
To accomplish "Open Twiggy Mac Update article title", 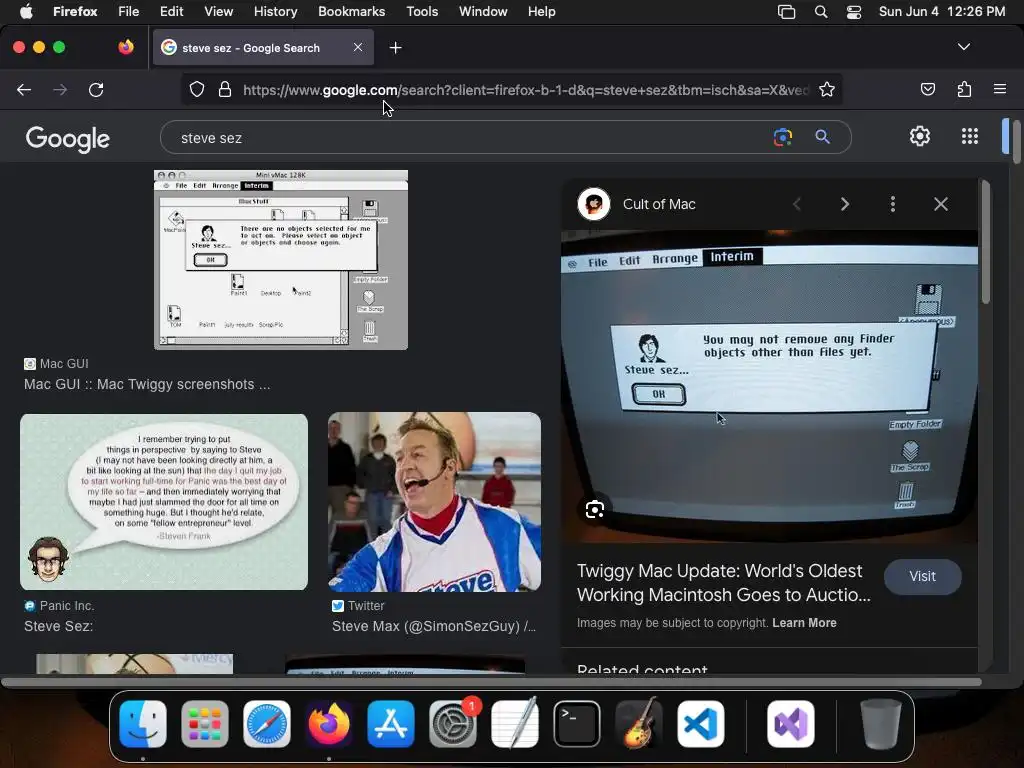I will click(724, 583).
